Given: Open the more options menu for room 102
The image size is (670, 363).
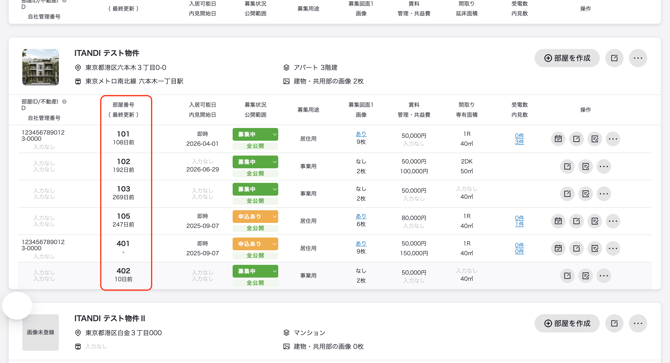Looking at the screenshot, I should tap(604, 166).
